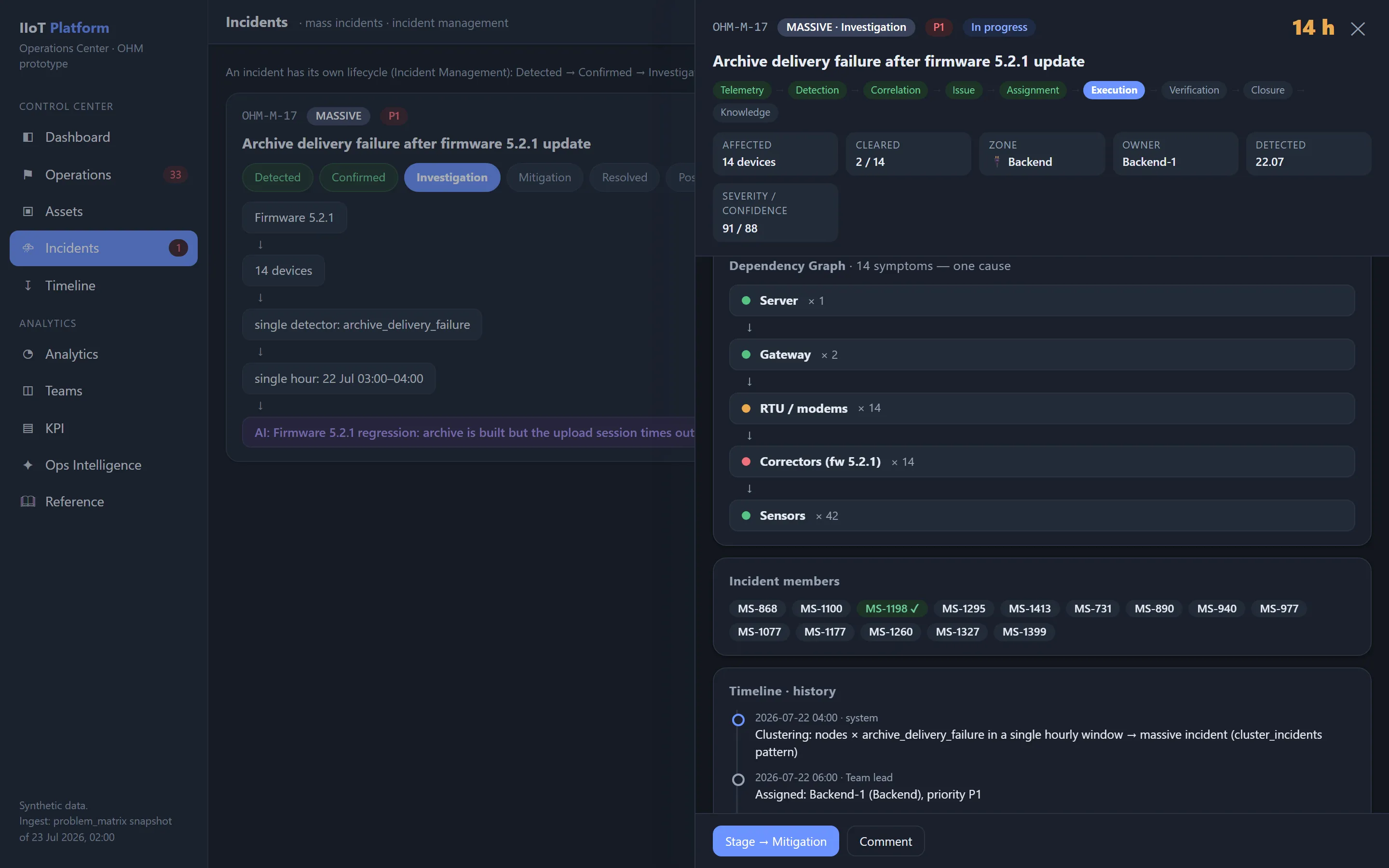Screen dimensions: 1389x868
Task: Click the green dot on Sensors node
Action: click(746, 515)
